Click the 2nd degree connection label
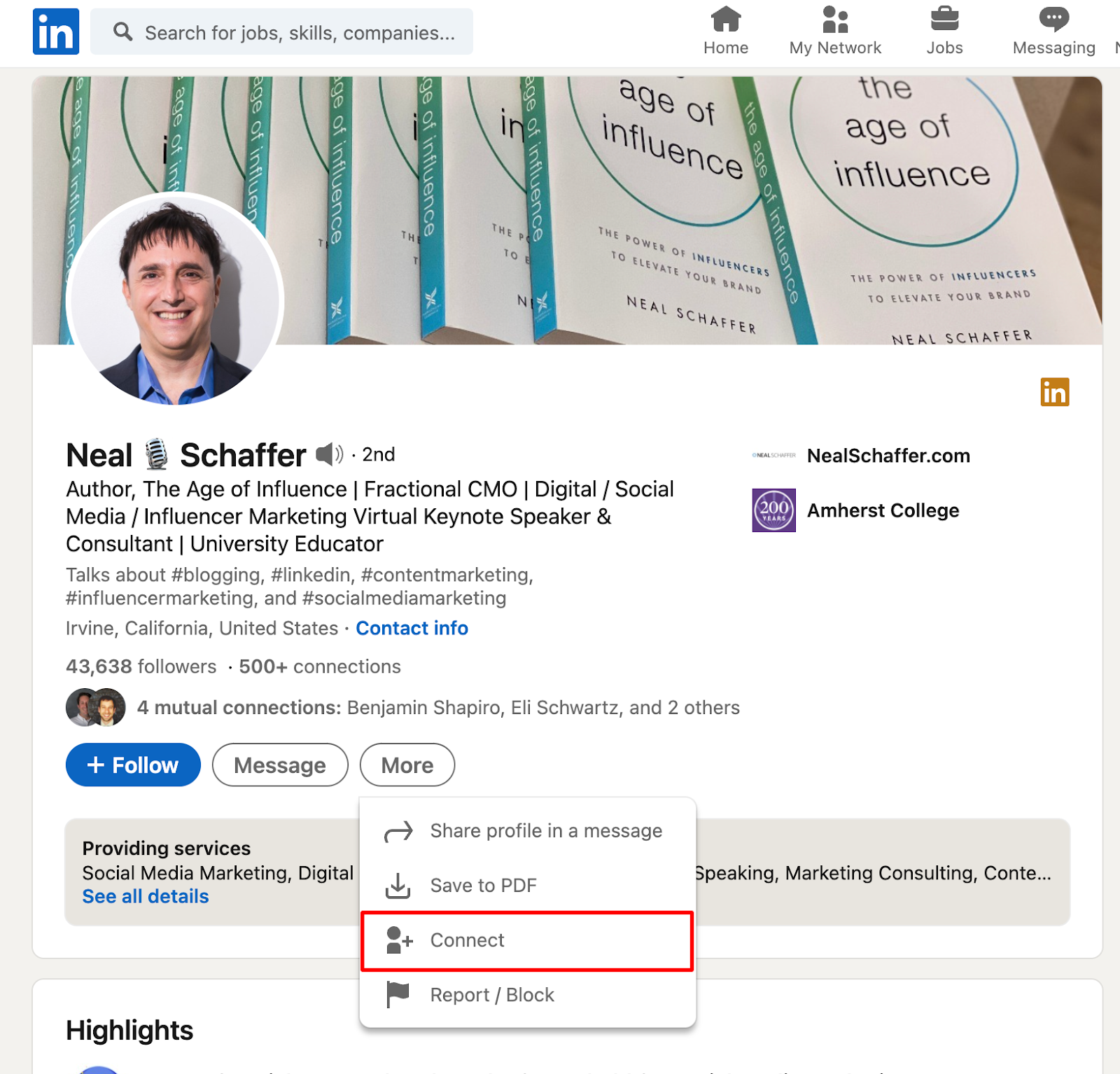This screenshot has height=1074, width=1120. pos(378,454)
